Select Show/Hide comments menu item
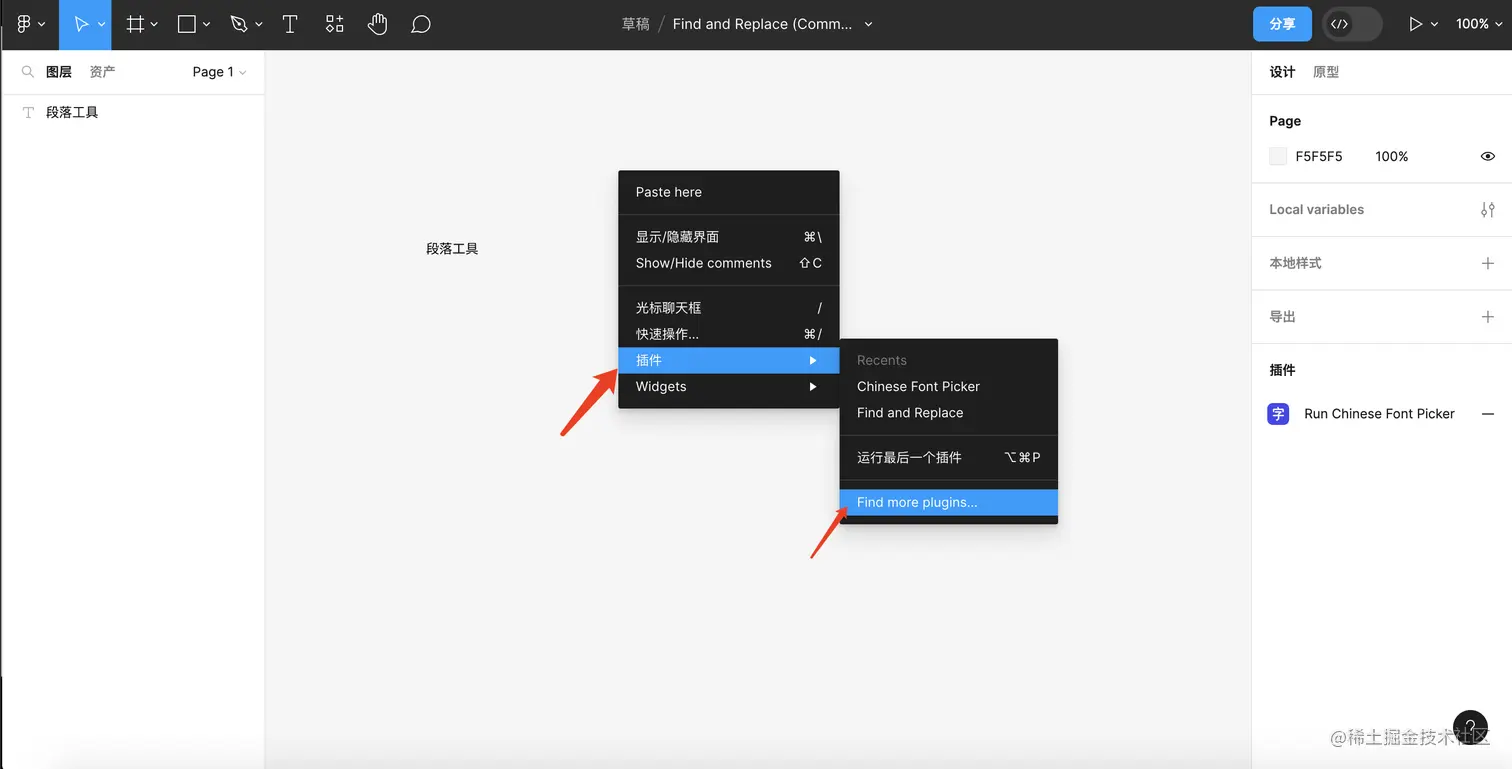Screen dimensions: 1512x769 [728, 263]
